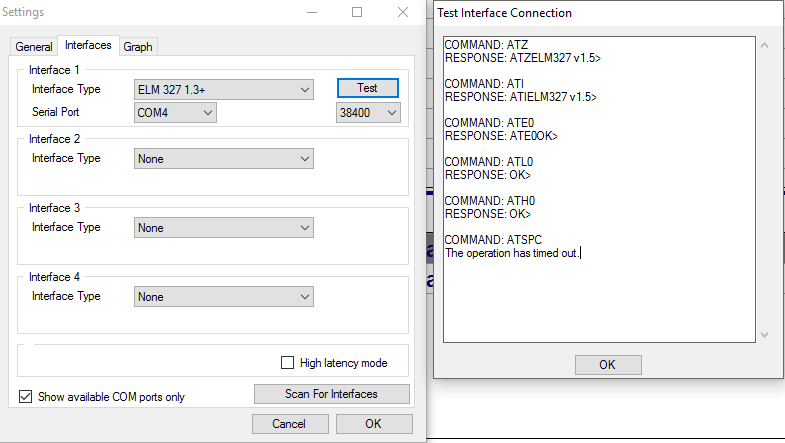Expand the COM4 serial port dropdown
785x443 pixels.
[x=175, y=113]
